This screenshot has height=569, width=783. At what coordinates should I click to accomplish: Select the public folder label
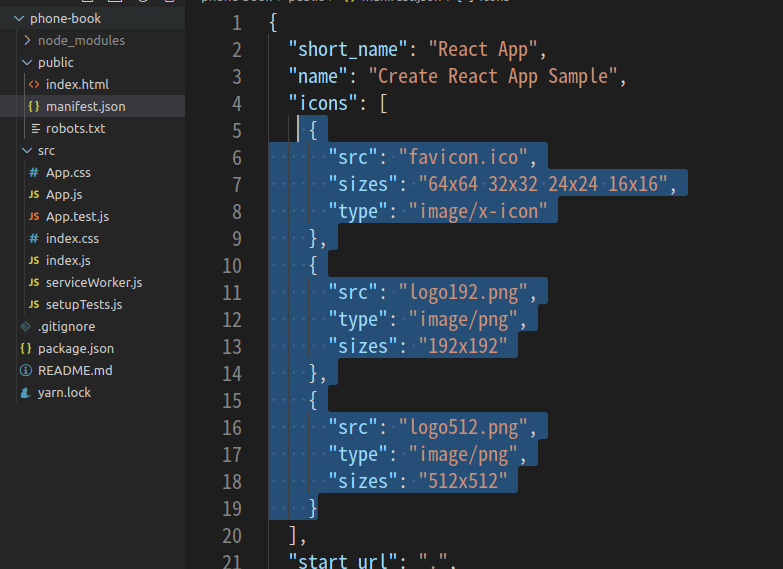(56, 63)
